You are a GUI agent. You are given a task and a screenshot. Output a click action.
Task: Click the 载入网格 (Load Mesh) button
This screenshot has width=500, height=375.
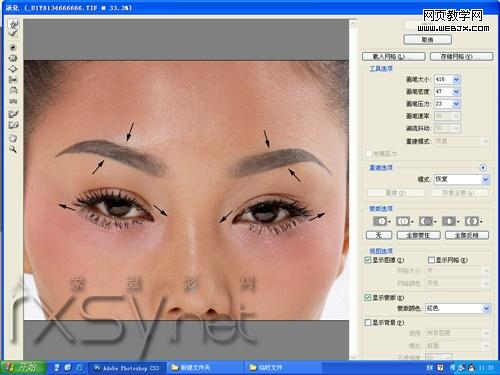coord(394,57)
